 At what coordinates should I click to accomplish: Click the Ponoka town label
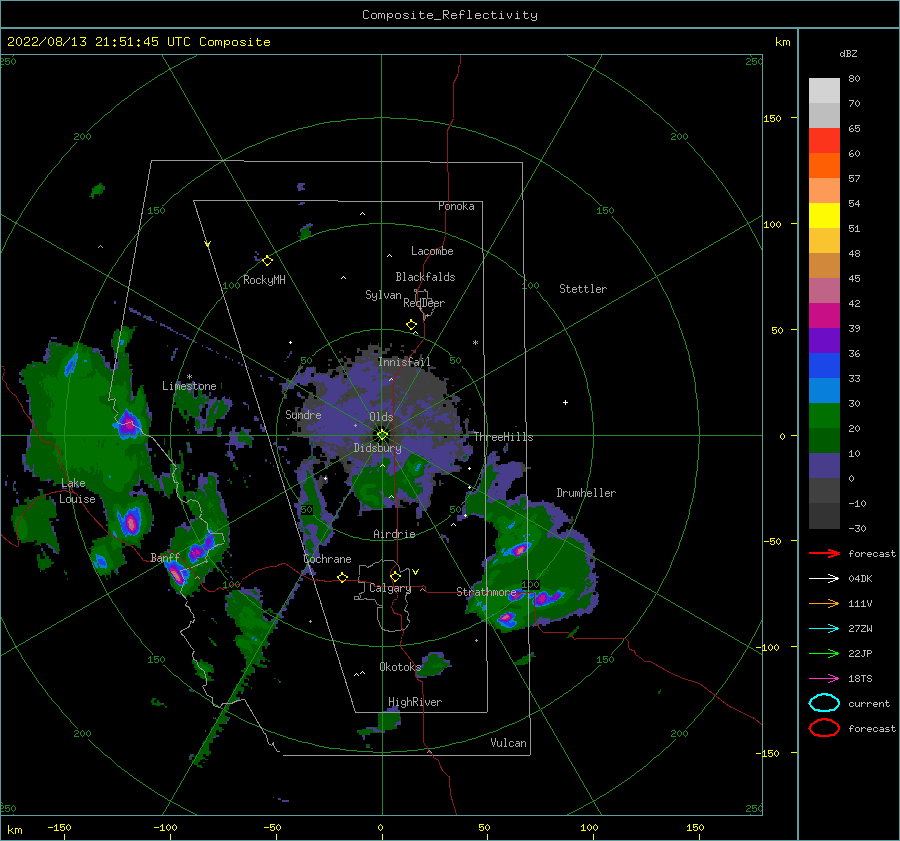456,206
